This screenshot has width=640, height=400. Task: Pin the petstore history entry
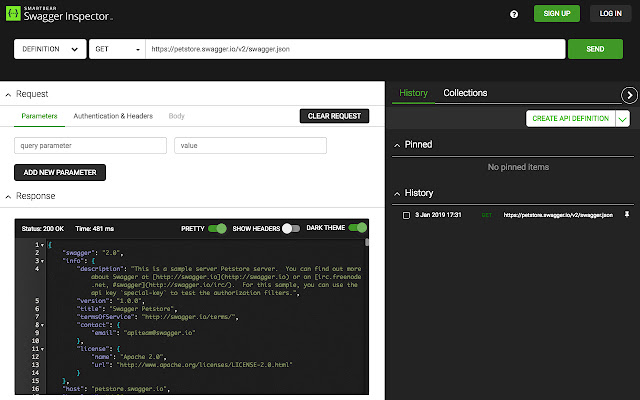(x=627, y=215)
